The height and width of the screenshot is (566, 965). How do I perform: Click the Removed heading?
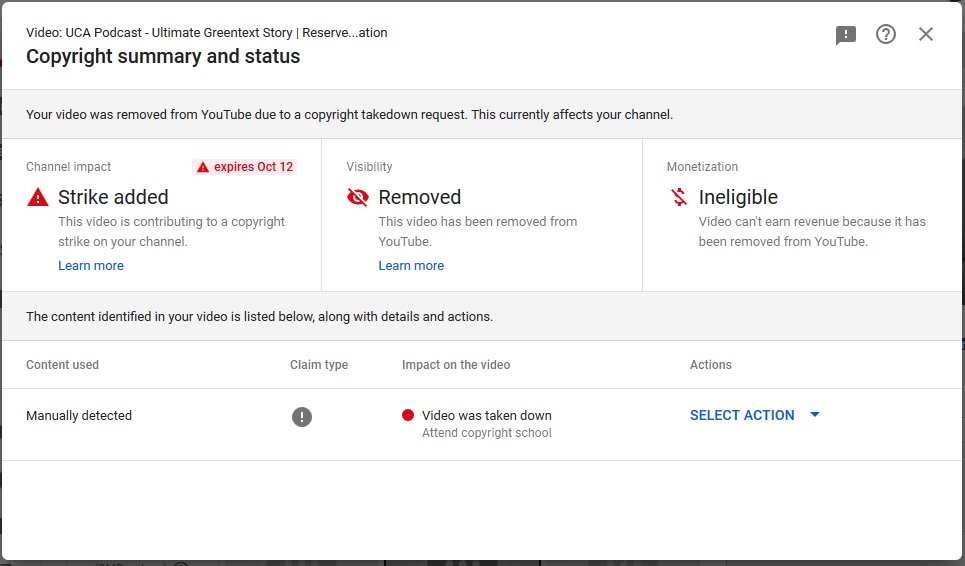click(420, 197)
